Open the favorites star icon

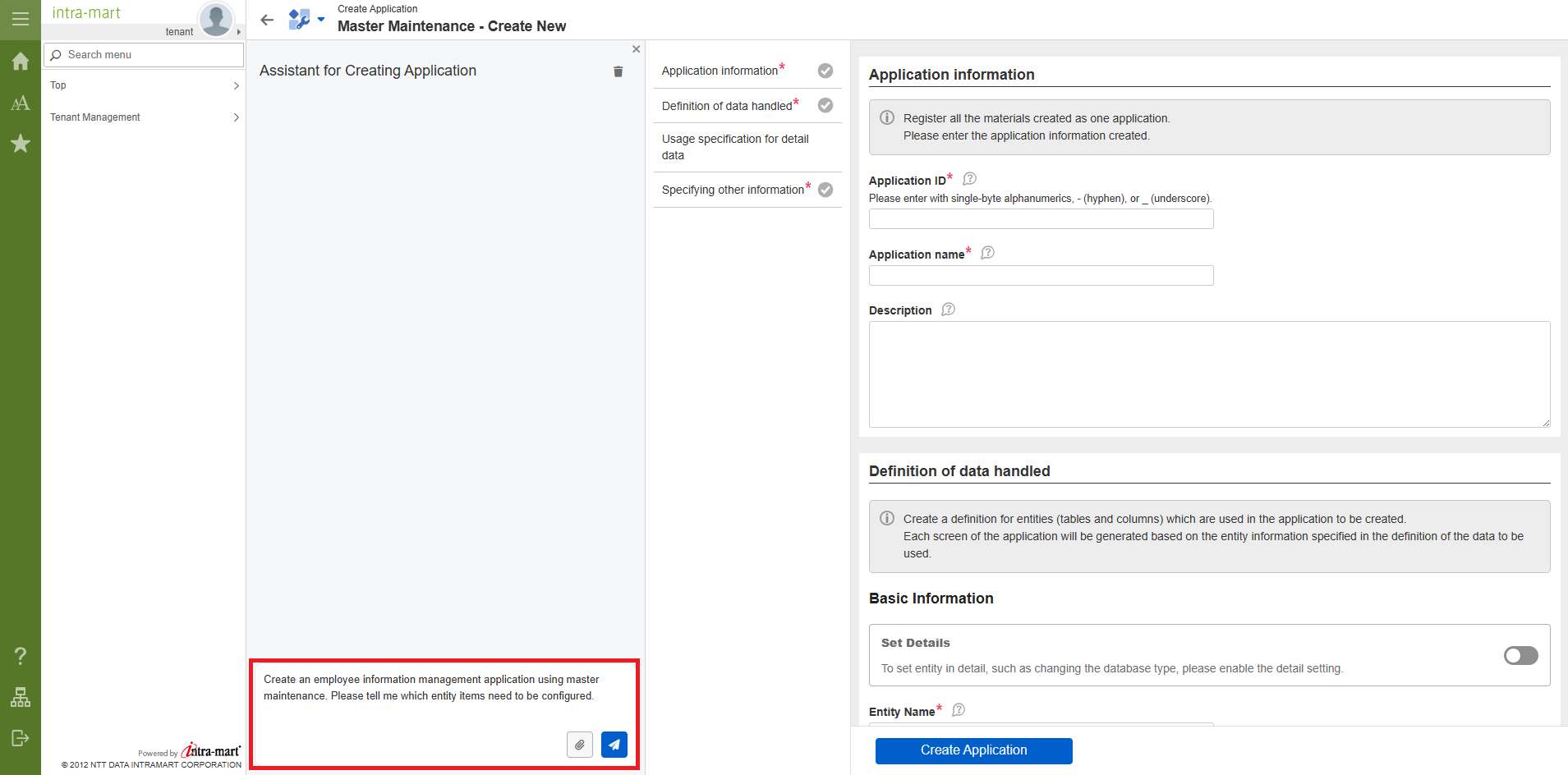(21, 144)
